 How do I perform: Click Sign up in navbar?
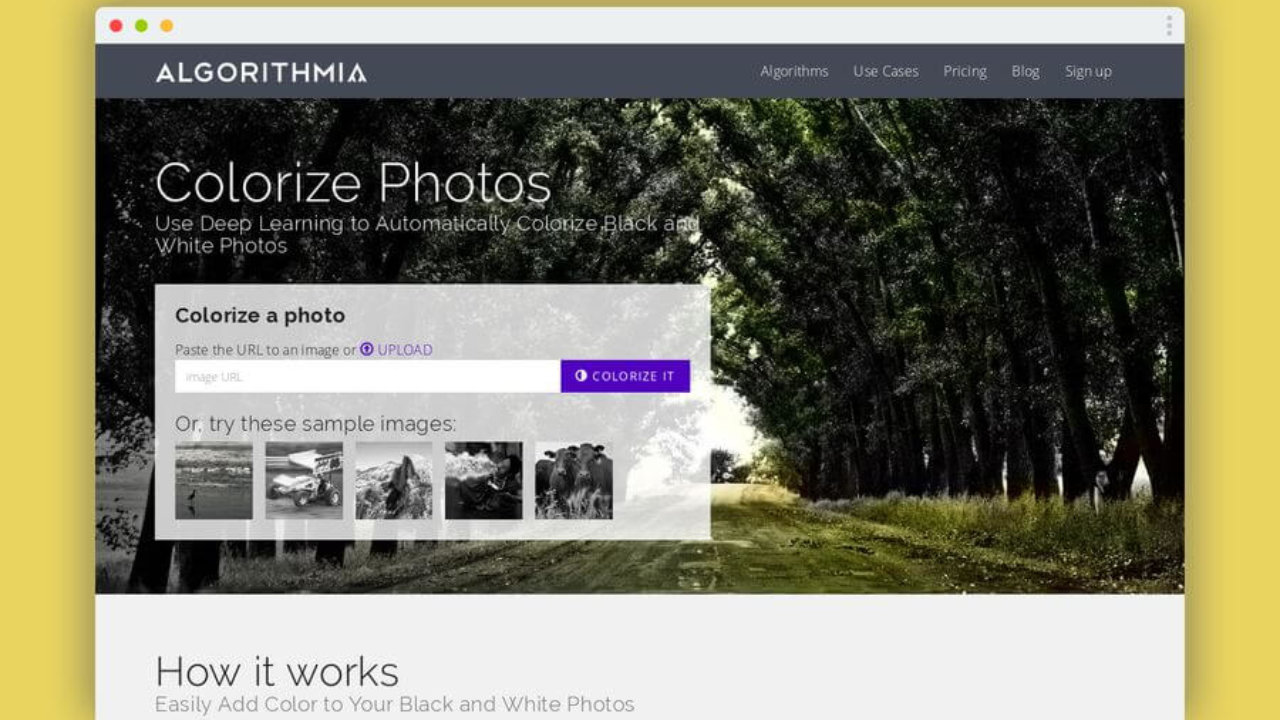point(1088,71)
